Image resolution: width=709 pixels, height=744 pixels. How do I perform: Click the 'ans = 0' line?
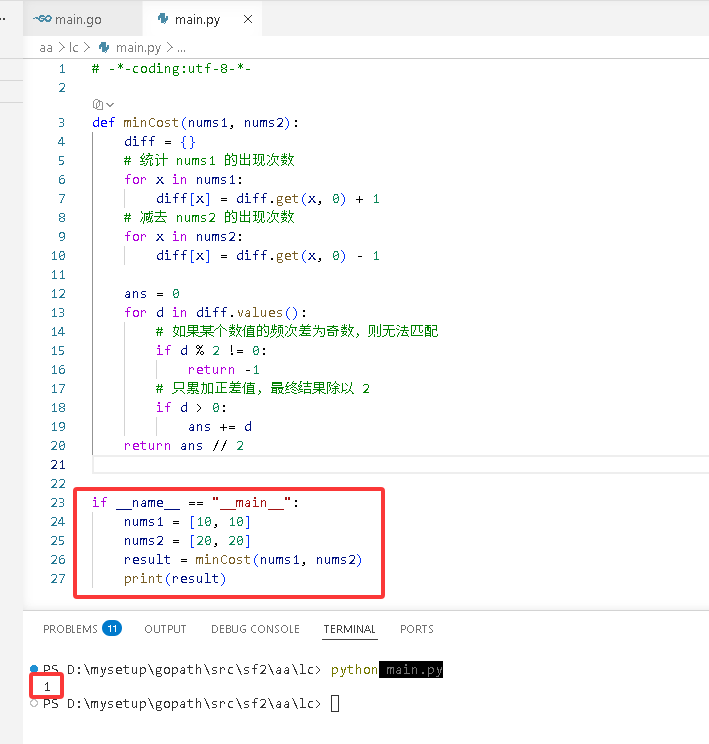[152, 294]
